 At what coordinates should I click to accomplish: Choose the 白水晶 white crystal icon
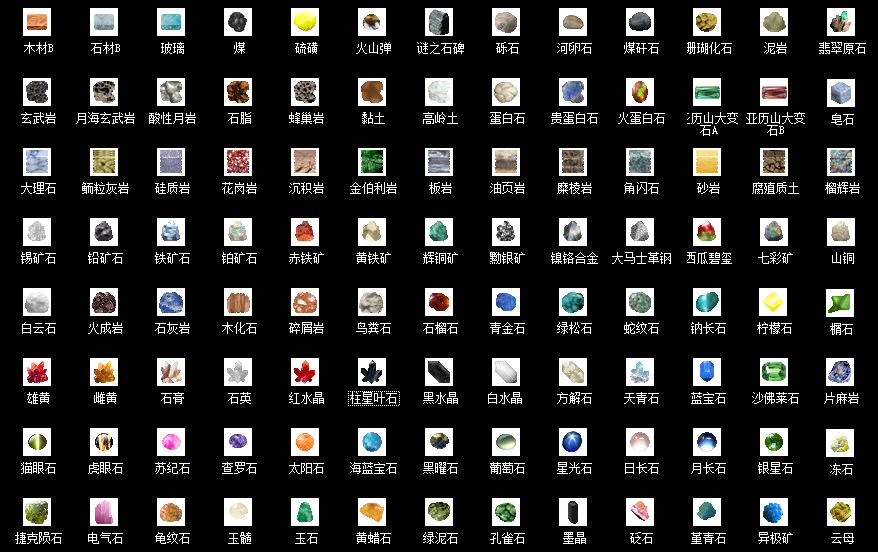pos(506,372)
